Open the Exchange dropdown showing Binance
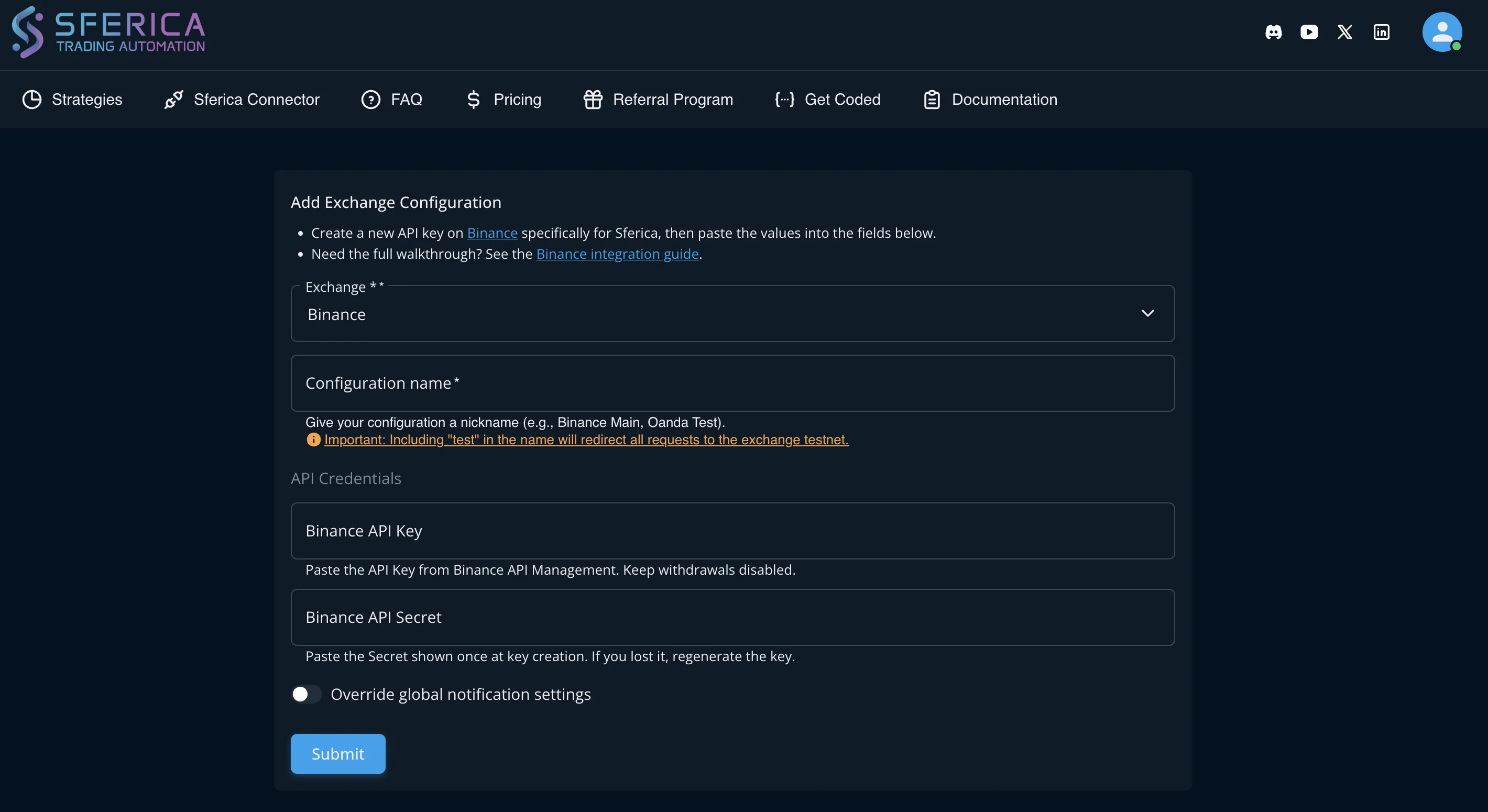 click(732, 314)
